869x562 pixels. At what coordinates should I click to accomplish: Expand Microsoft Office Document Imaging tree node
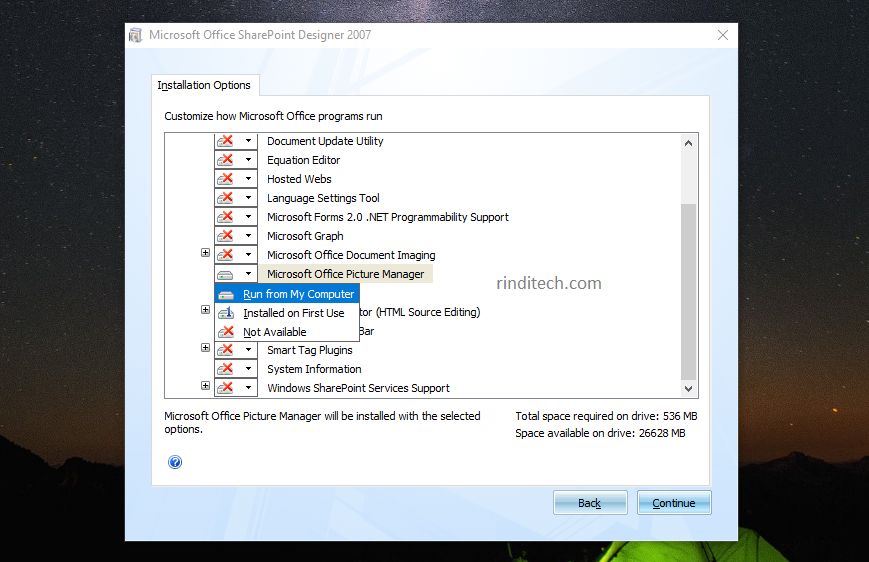click(x=205, y=253)
